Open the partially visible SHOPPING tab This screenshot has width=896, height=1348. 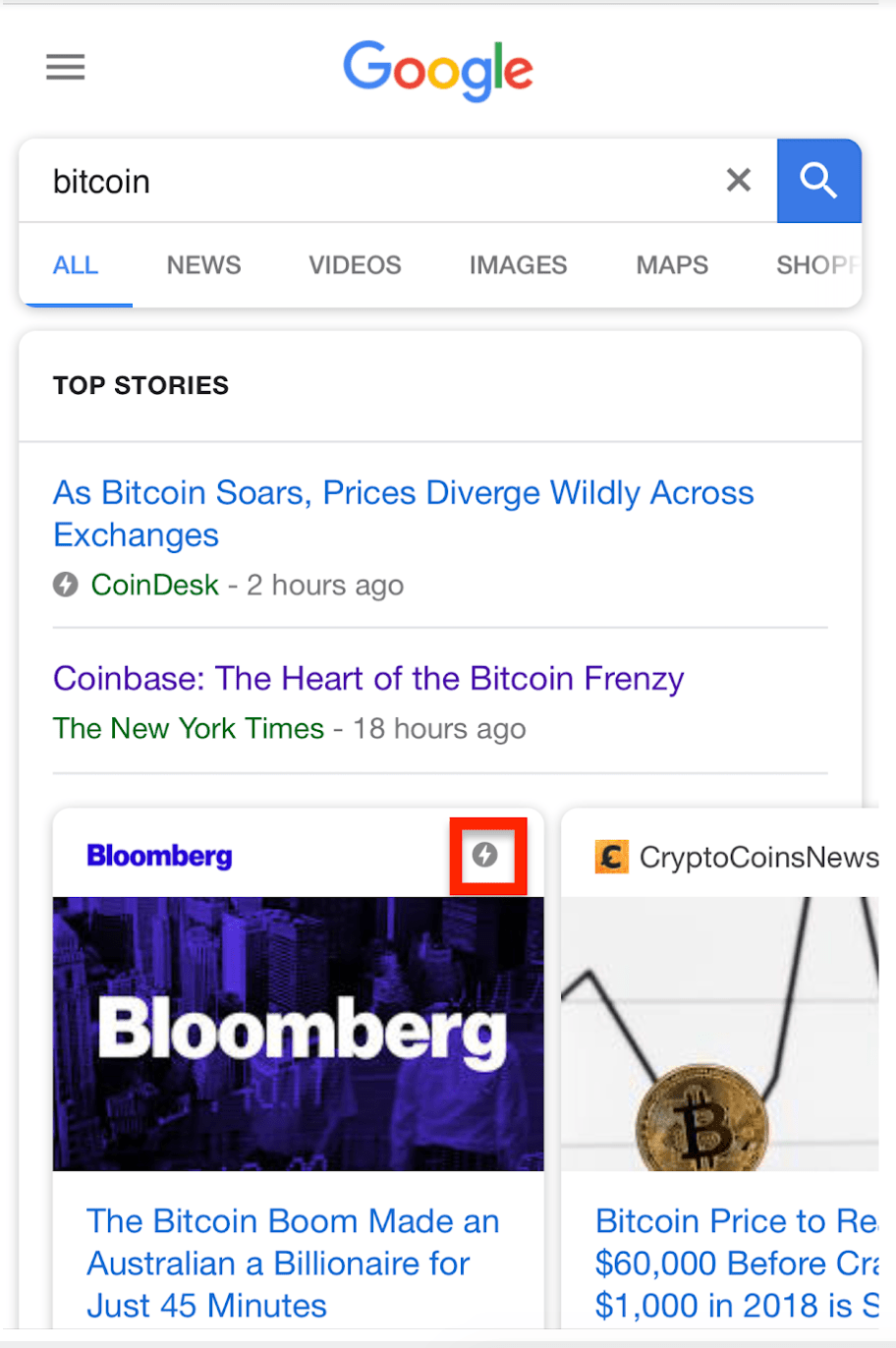click(x=815, y=265)
